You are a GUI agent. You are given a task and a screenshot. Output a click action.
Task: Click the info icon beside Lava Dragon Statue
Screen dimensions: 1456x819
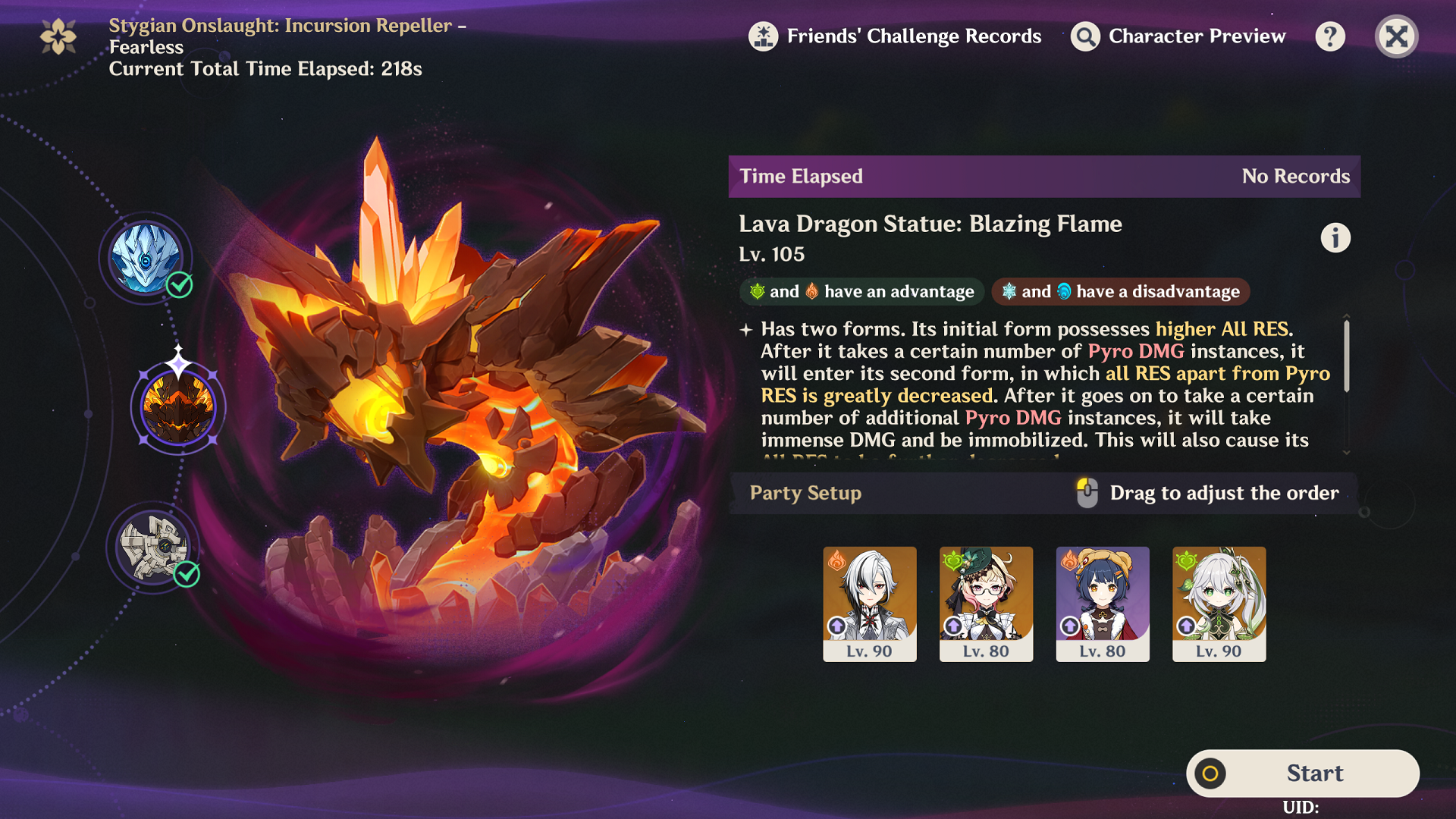(x=1335, y=238)
